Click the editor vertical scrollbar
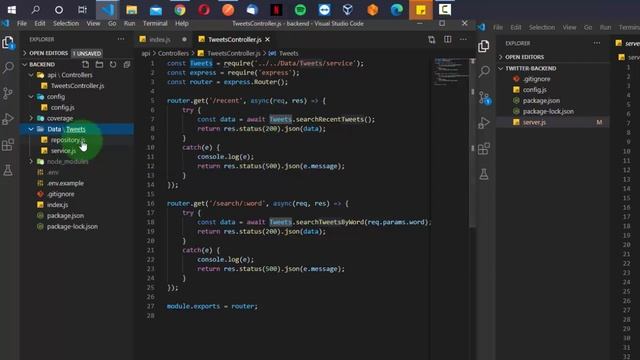This screenshot has height=360, width=640. click(x=473, y=143)
